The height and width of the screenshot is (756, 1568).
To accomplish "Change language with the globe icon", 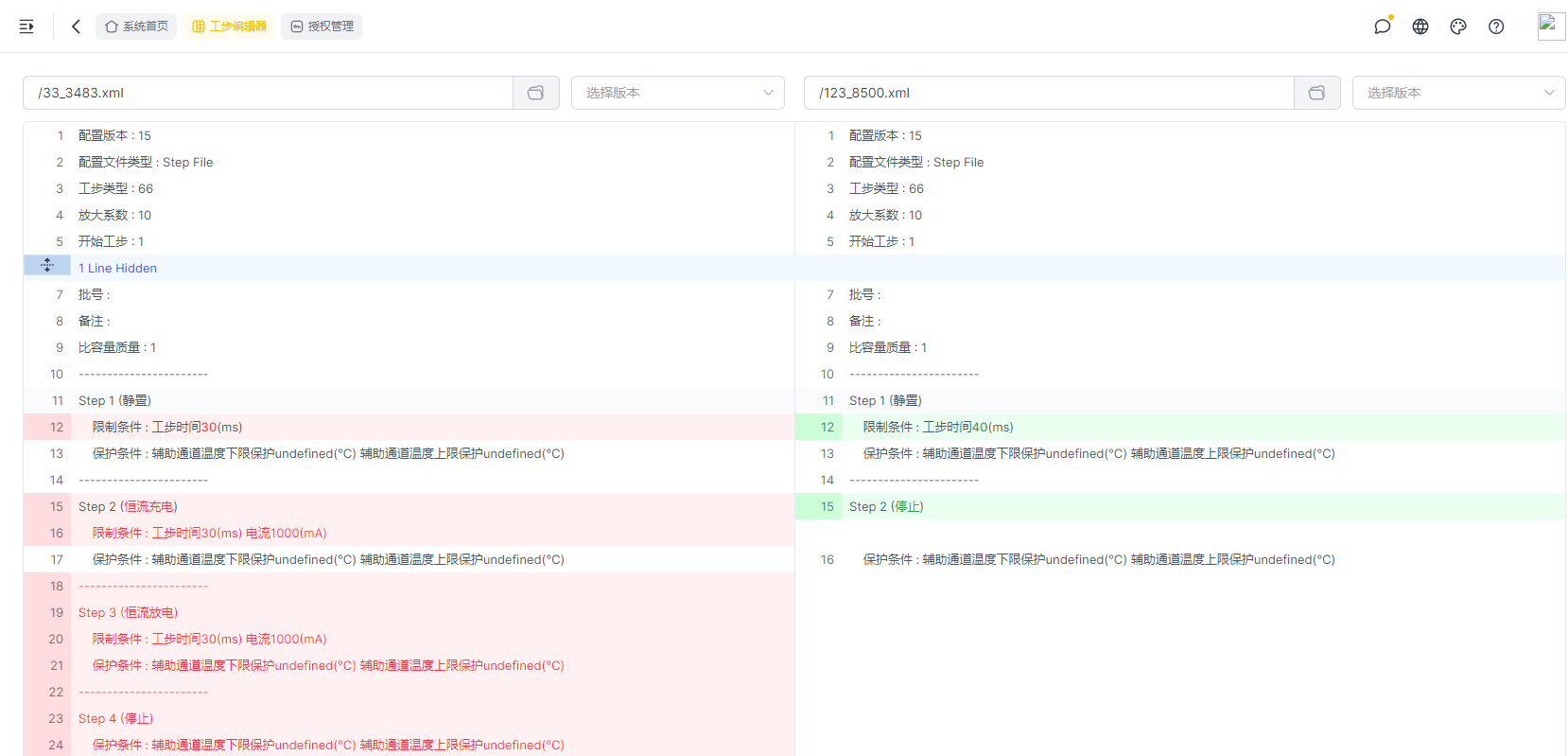I will tap(1420, 26).
